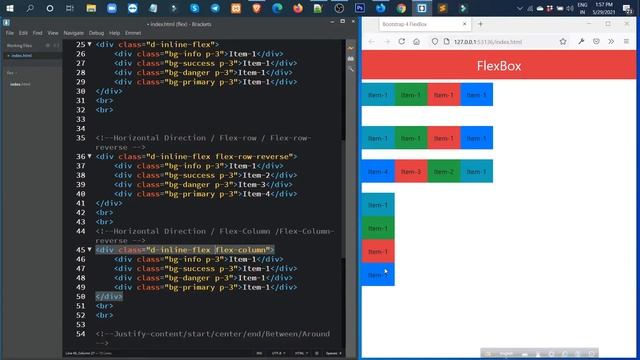
Task: Open Extension Manager icon in Brackets sidebar
Action: click(x=351, y=59)
